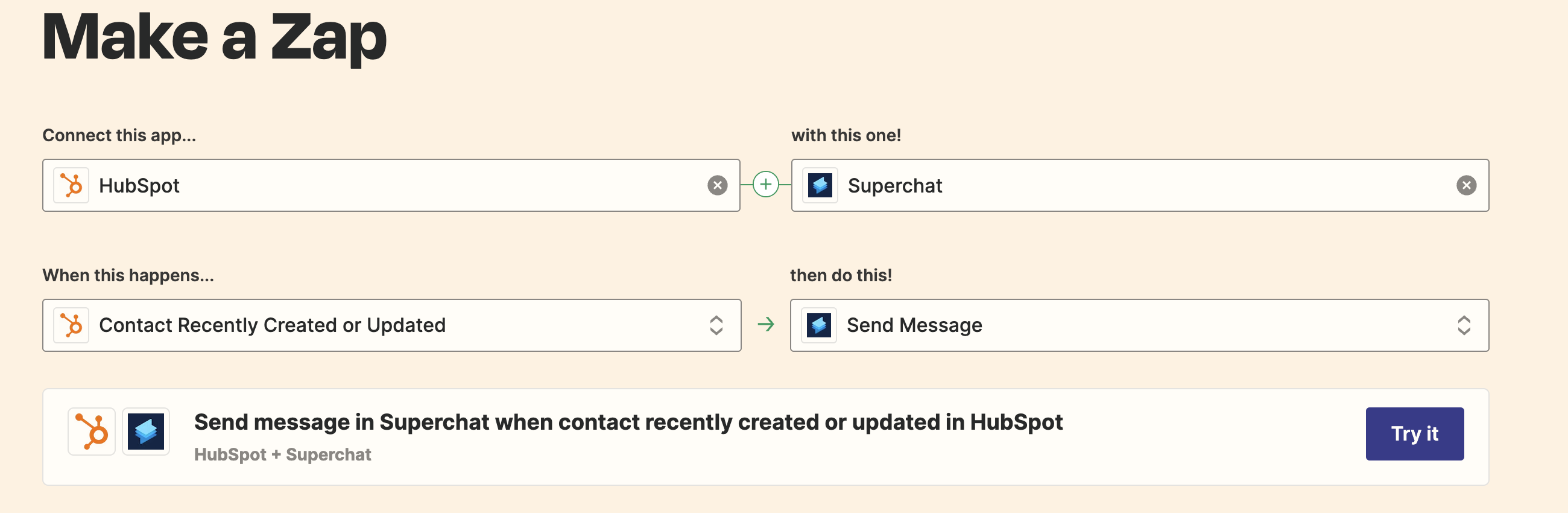
Task: Click the HubSpot logo on the Zap template card
Action: (x=91, y=432)
